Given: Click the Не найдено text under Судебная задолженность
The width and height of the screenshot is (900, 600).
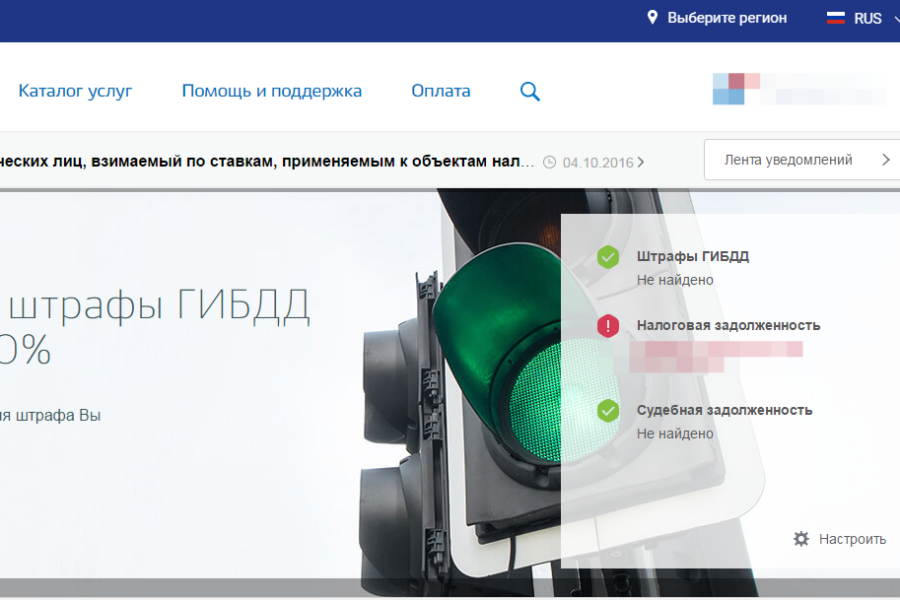Looking at the screenshot, I should [x=675, y=433].
